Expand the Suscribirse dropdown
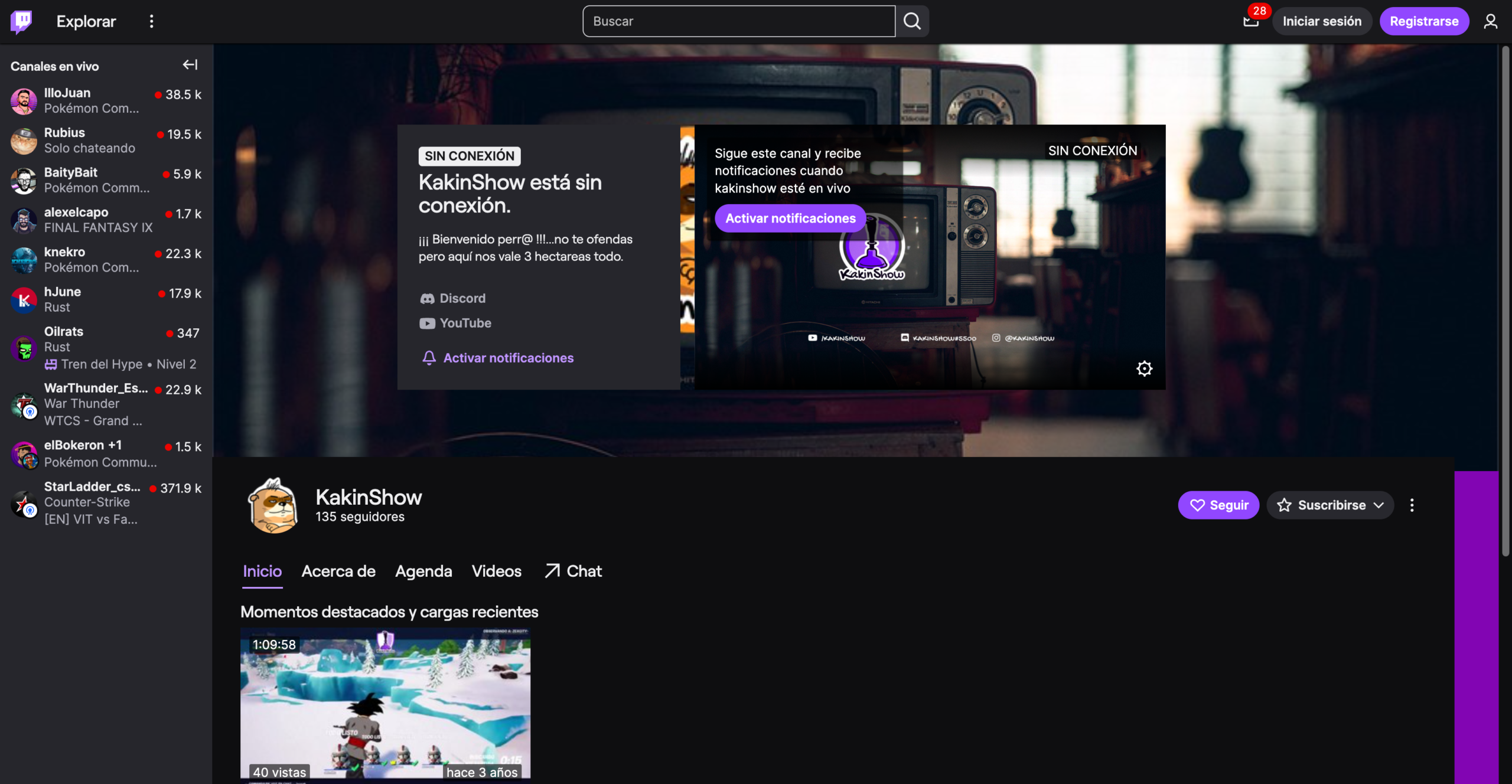 (1330, 505)
